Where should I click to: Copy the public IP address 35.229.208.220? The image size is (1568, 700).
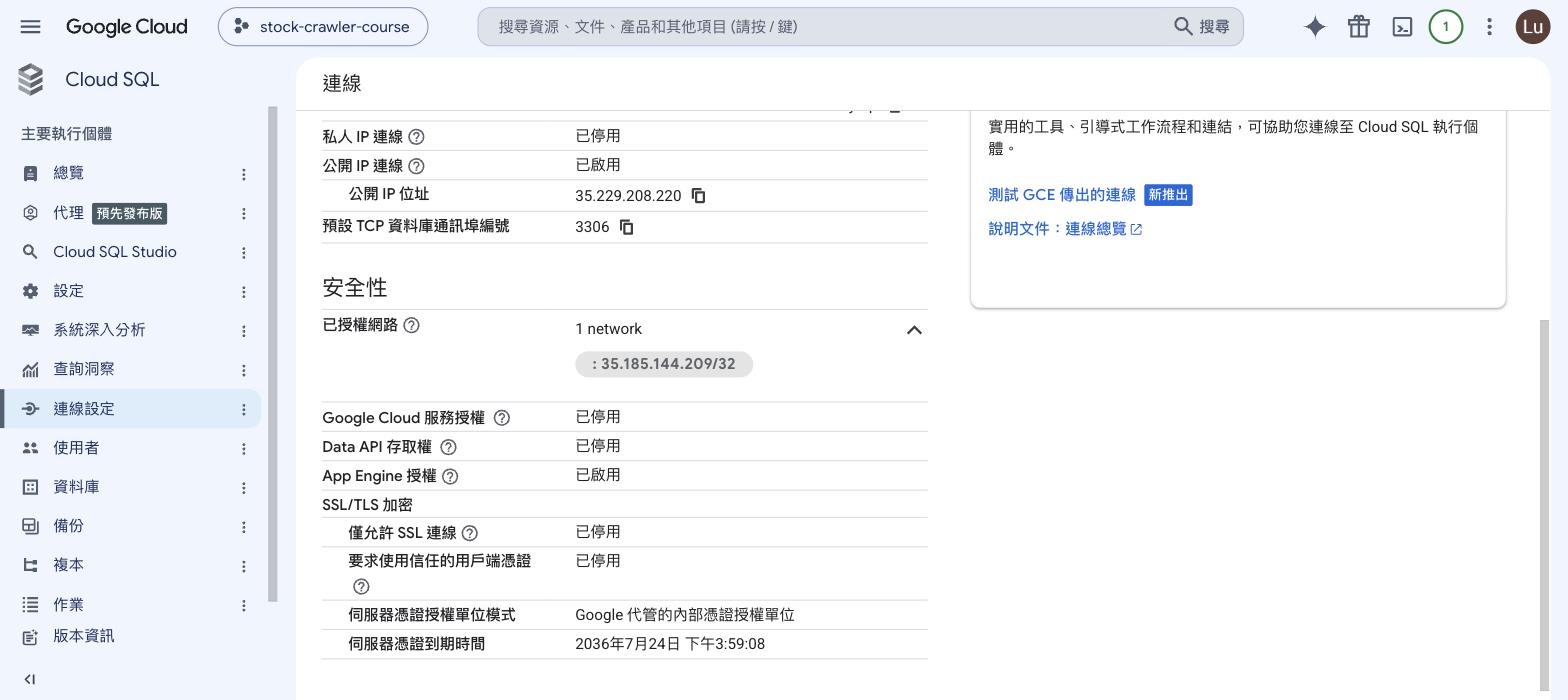(698, 196)
